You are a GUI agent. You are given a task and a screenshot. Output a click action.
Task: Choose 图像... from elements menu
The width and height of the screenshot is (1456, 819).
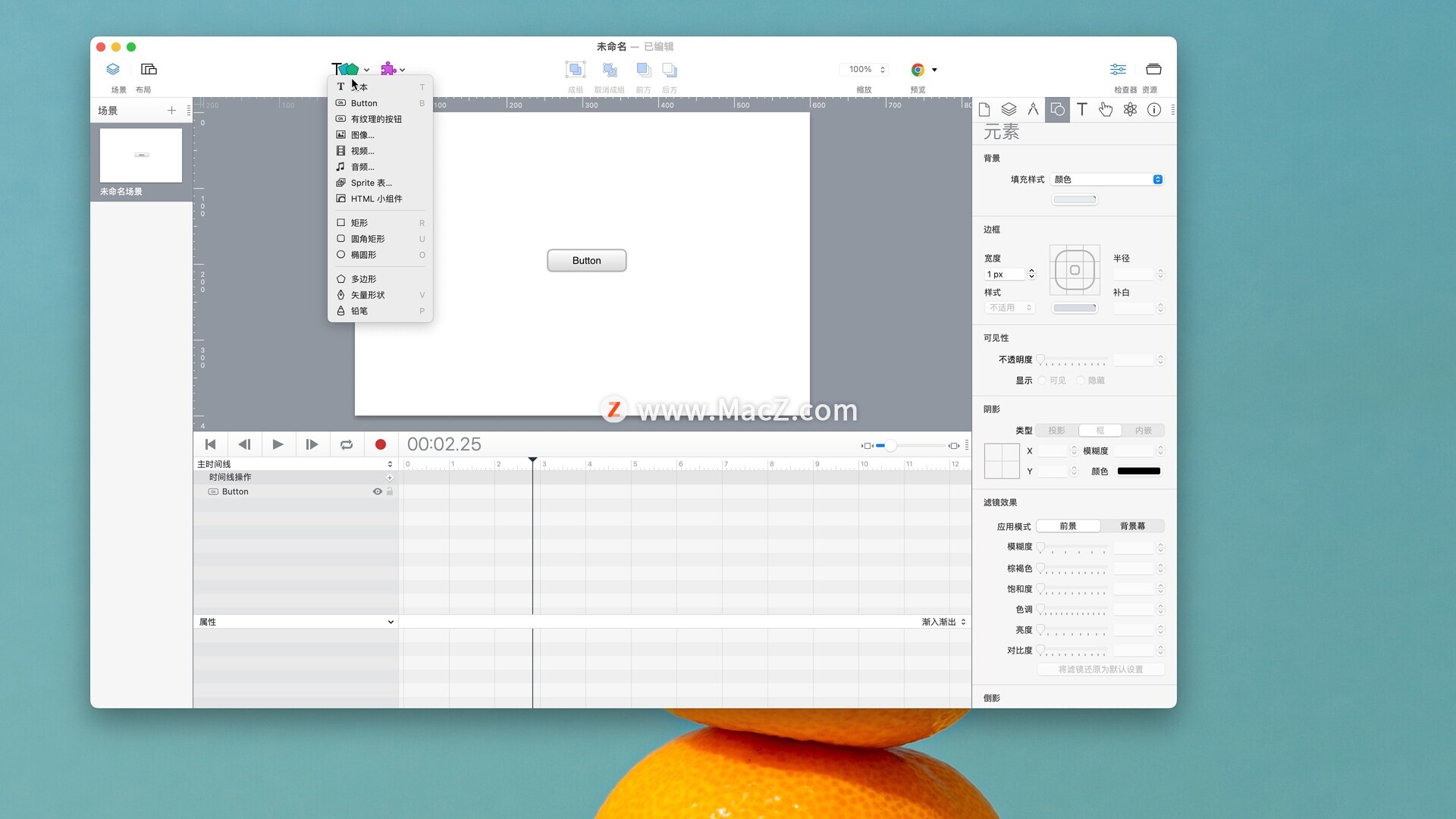(x=380, y=135)
